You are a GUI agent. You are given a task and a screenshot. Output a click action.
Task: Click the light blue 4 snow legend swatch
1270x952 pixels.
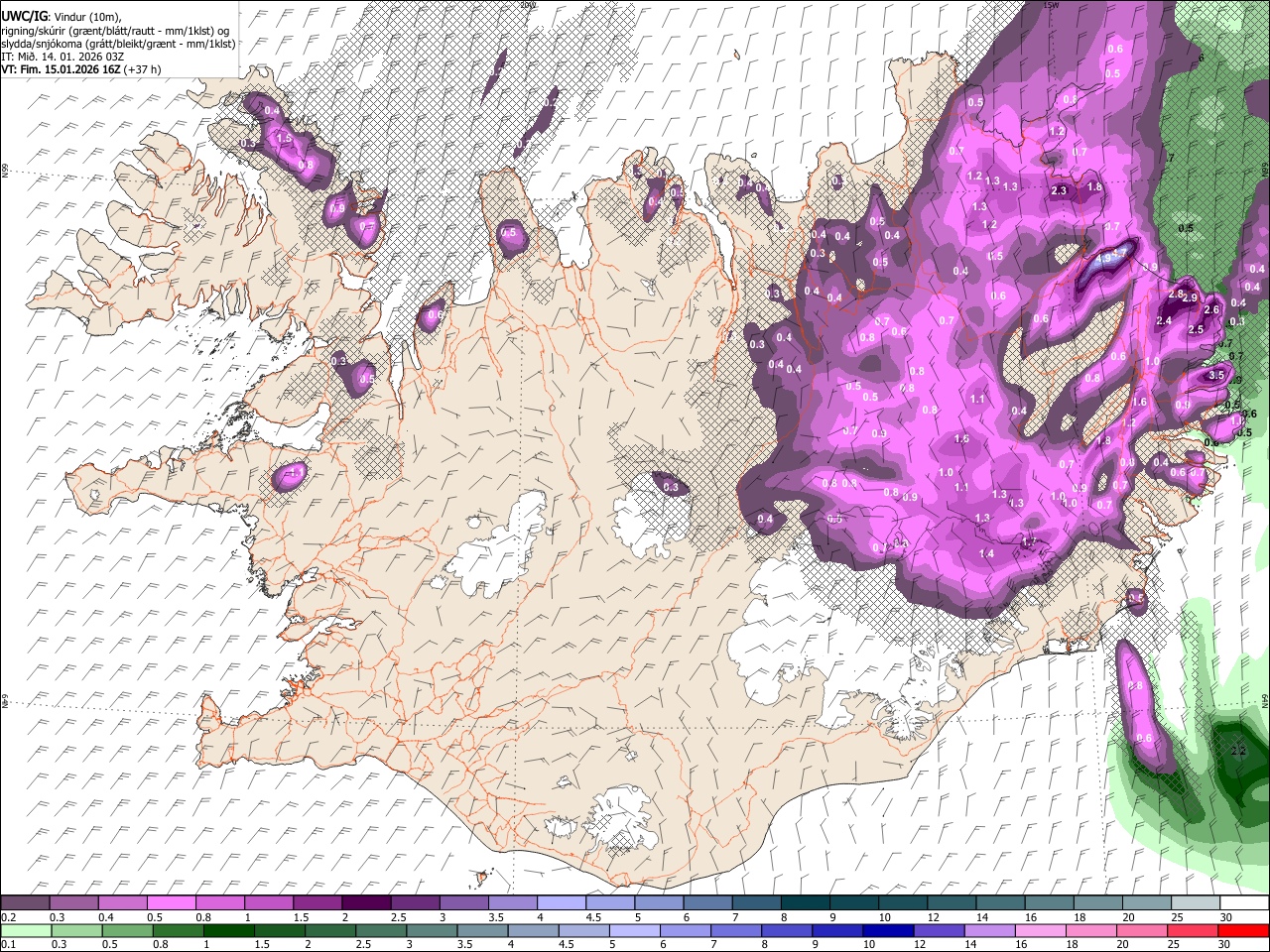[561, 902]
